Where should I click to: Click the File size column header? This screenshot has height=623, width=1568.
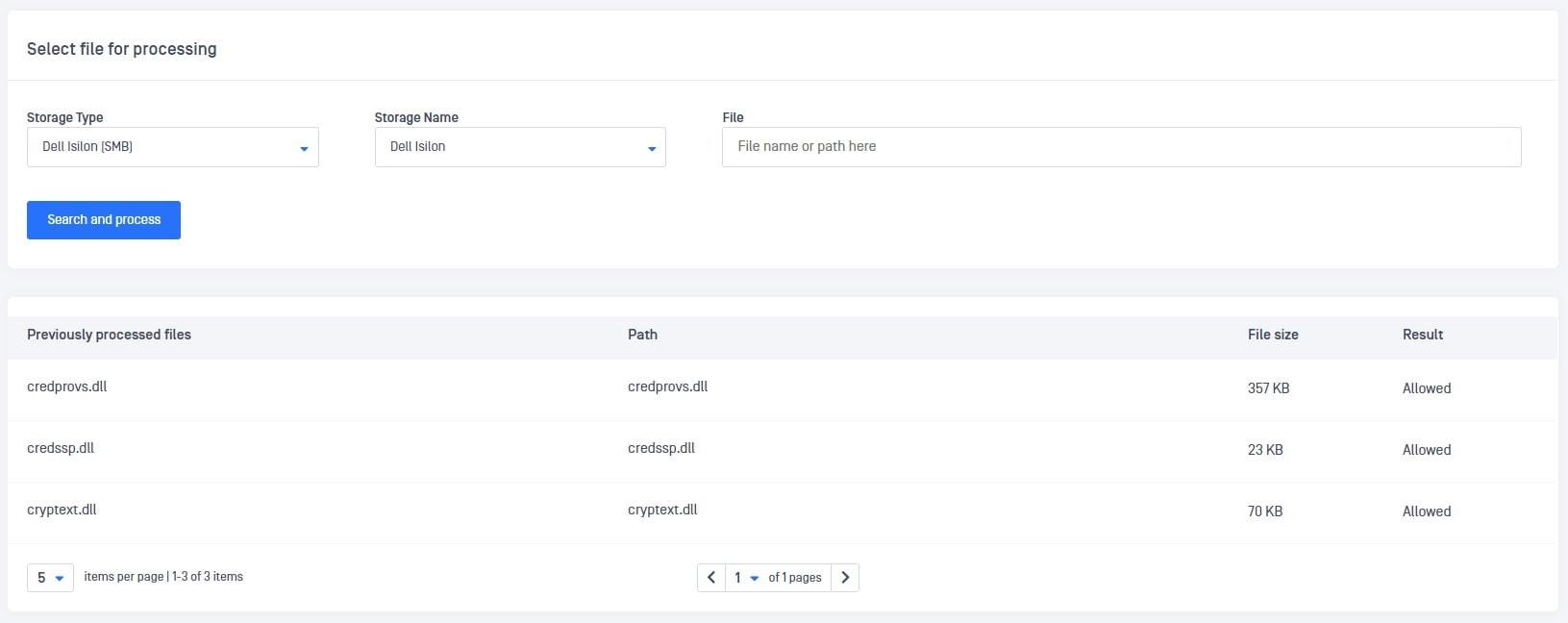[1273, 335]
